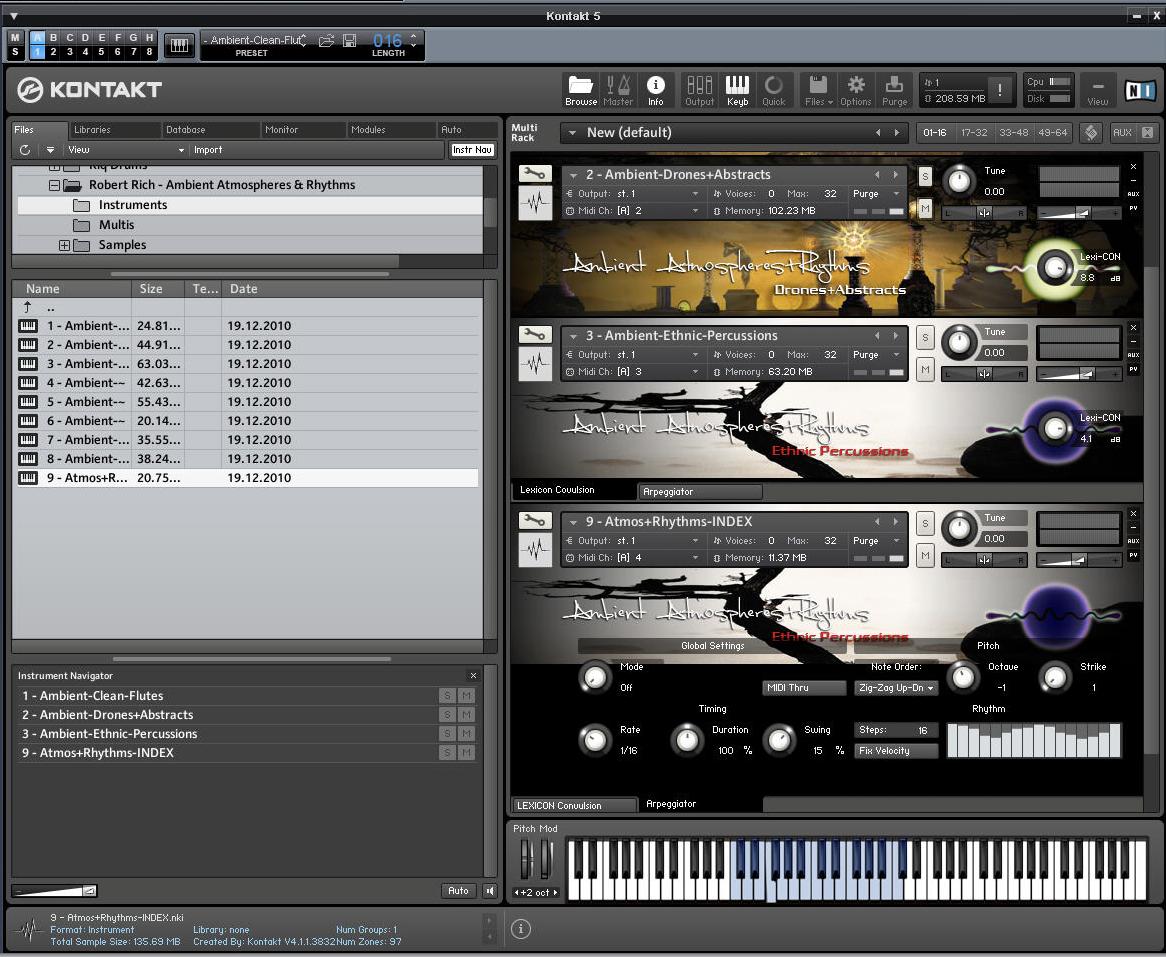
Task: Open the Options gear icon
Action: point(856,91)
